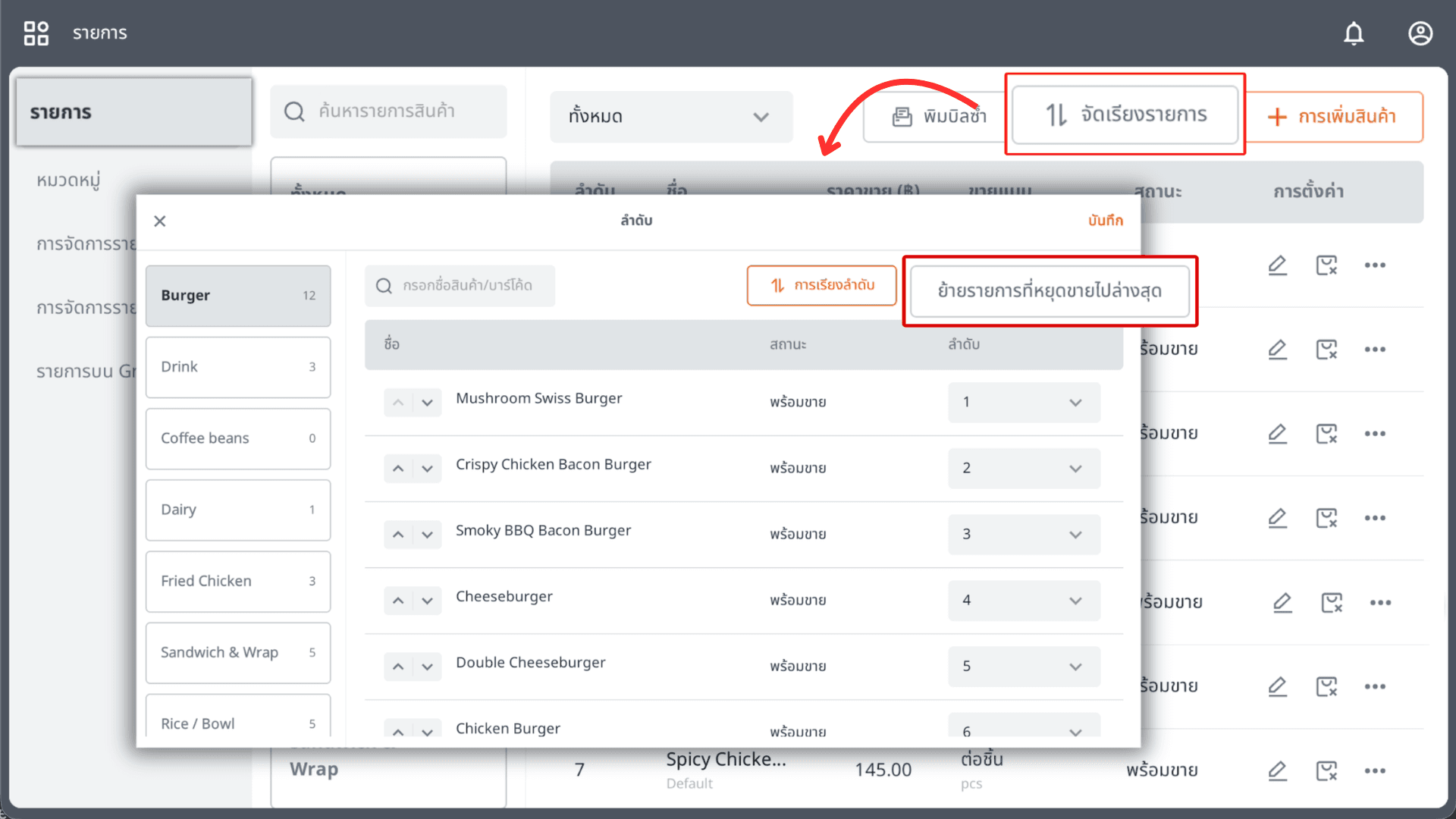Open the app grid menu icon
This screenshot has height=819, width=1456.
tap(36, 33)
